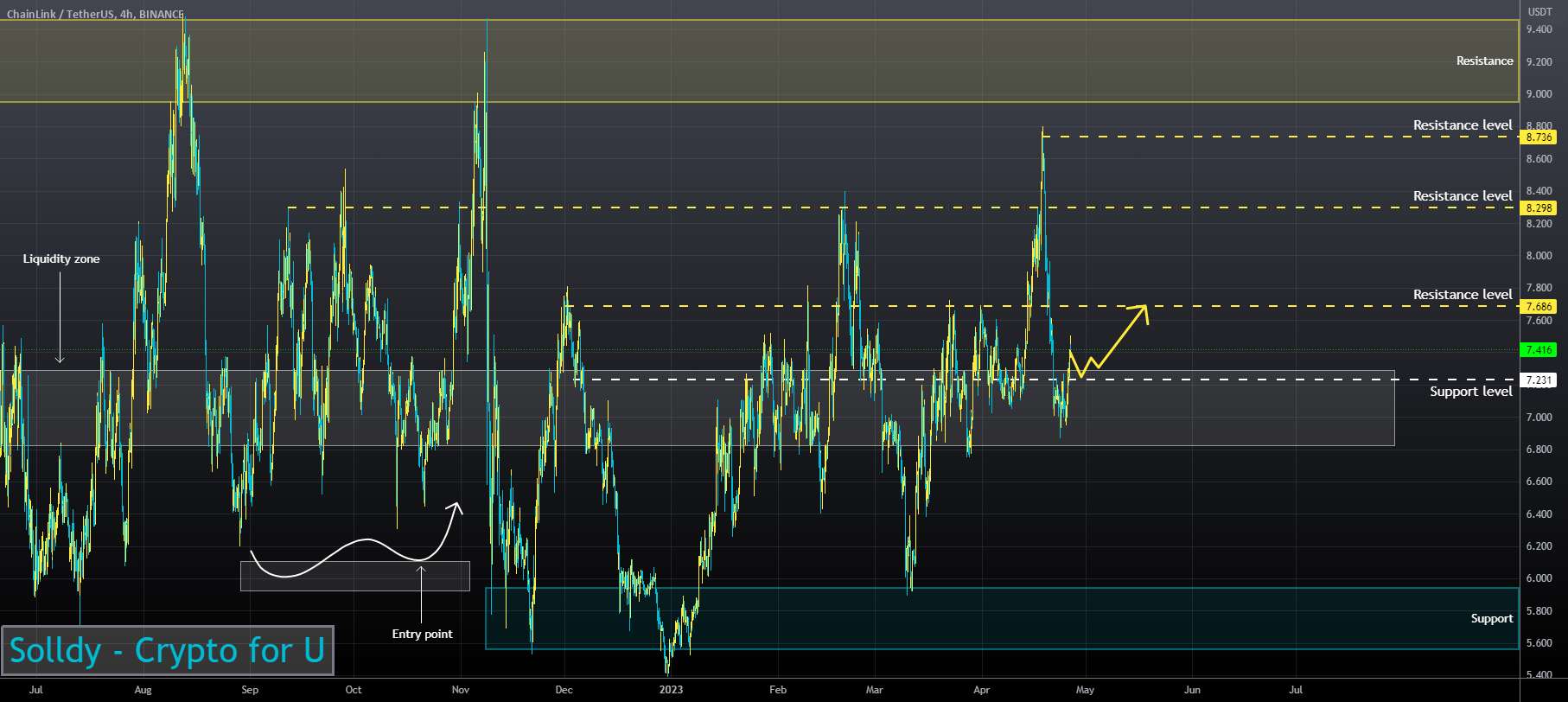Click the Support level label
The width and height of the screenshot is (1568, 702).
1471,392
